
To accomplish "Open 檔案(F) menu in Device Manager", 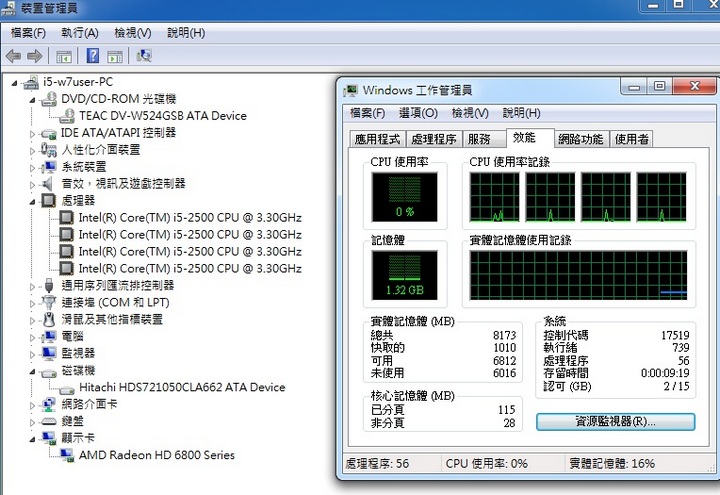I will click(28, 33).
